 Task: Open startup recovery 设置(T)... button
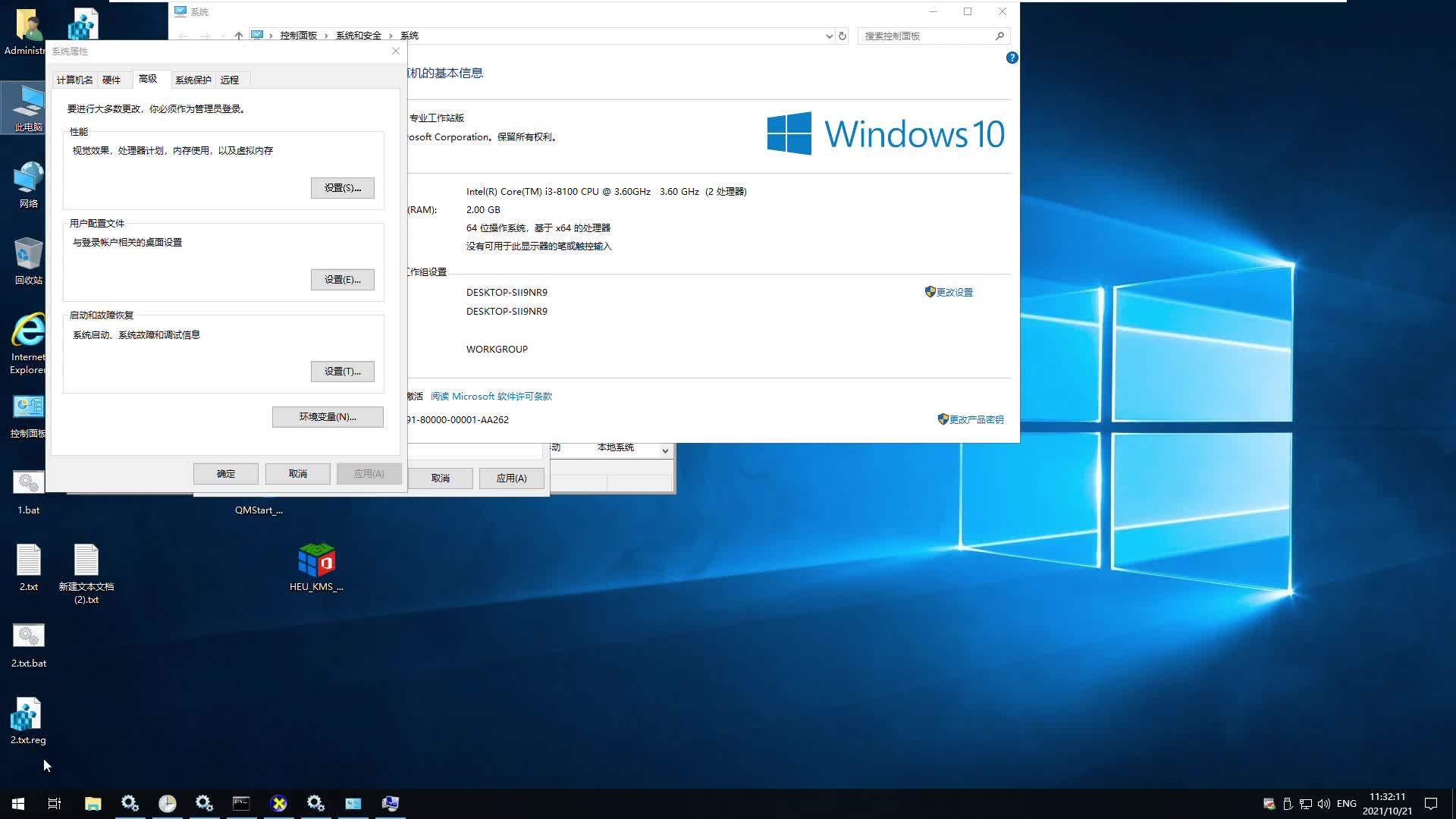click(x=342, y=372)
